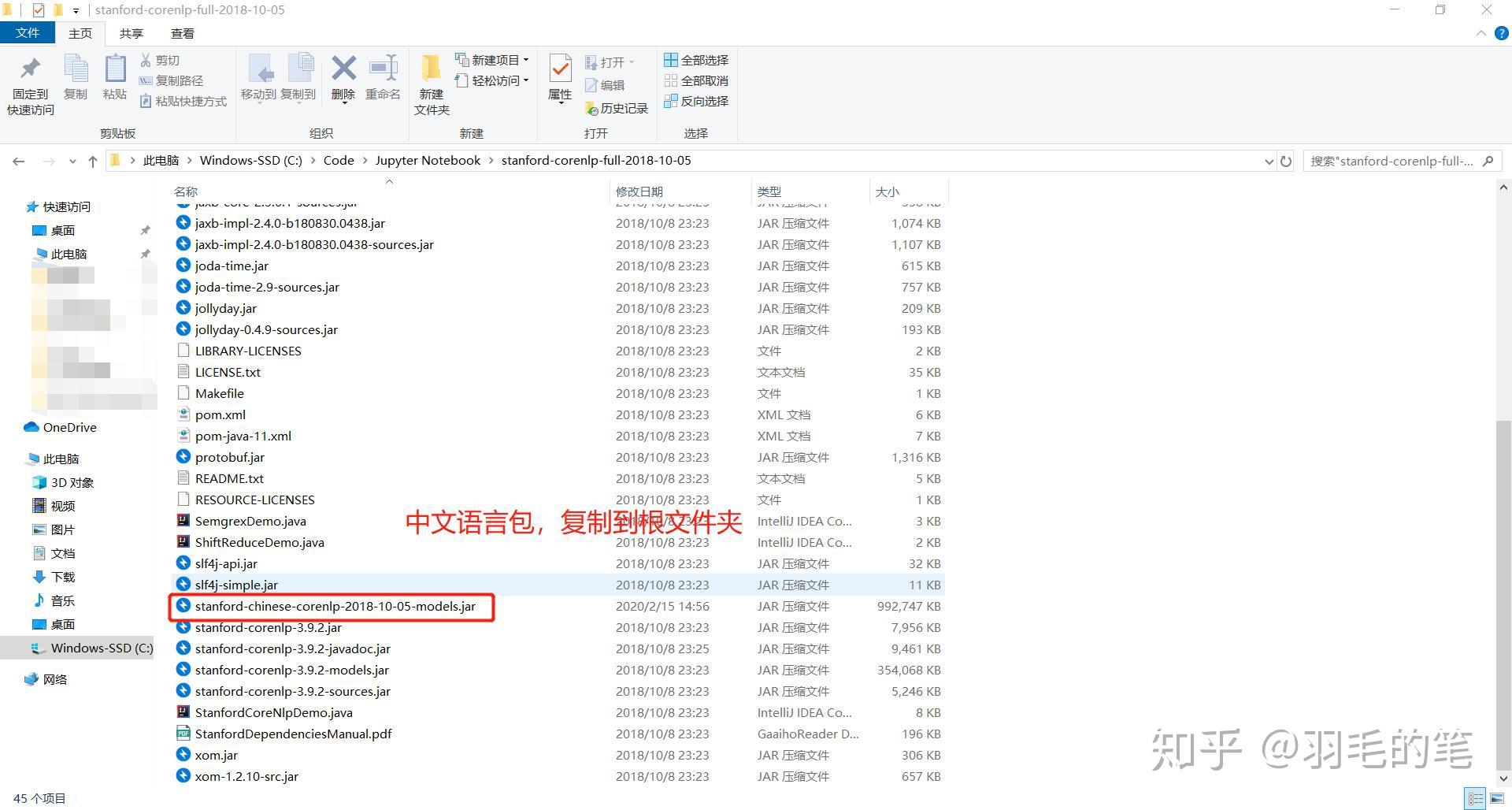This screenshot has width=1512, height=810.
Task: Click inside the search box
Action: [1394, 161]
